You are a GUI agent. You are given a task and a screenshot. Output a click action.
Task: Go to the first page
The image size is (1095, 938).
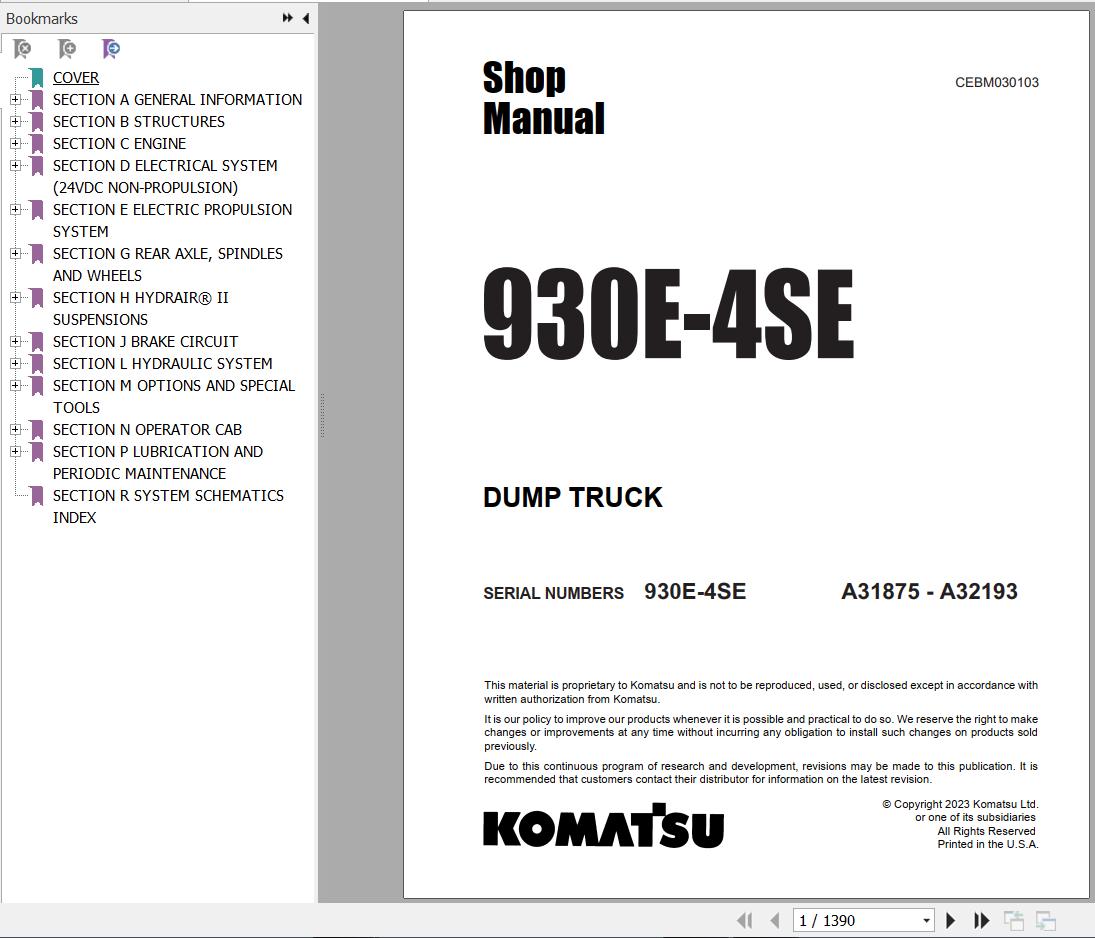744,921
